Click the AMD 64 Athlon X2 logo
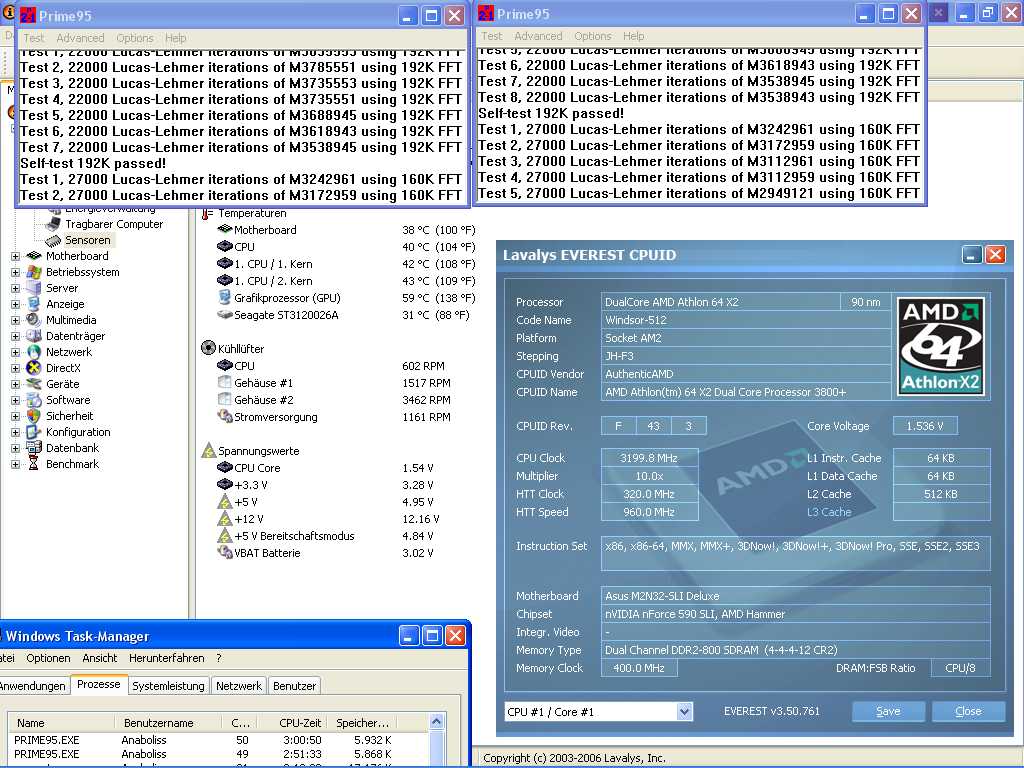Viewport: 1024px width, 768px height. point(941,346)
